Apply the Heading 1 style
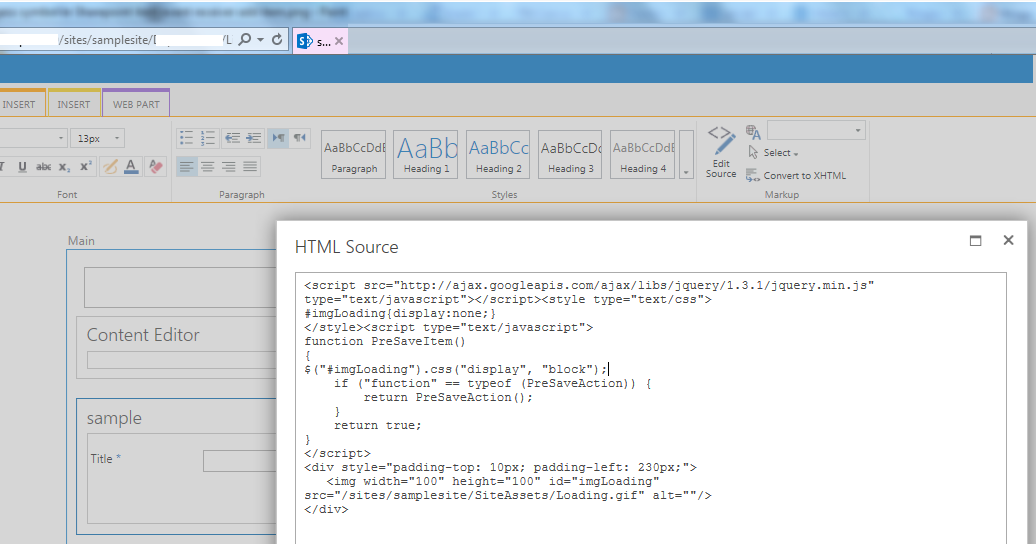This screenshot has width=1036, height=544. point(426,155)
